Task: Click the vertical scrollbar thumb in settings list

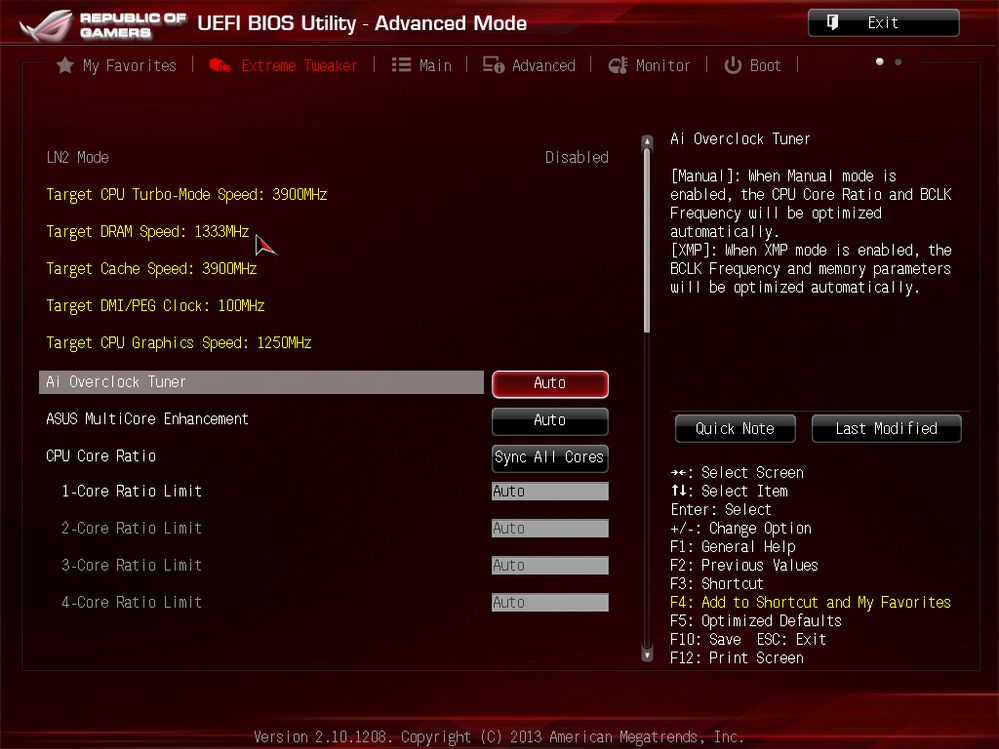Action: 647,240
